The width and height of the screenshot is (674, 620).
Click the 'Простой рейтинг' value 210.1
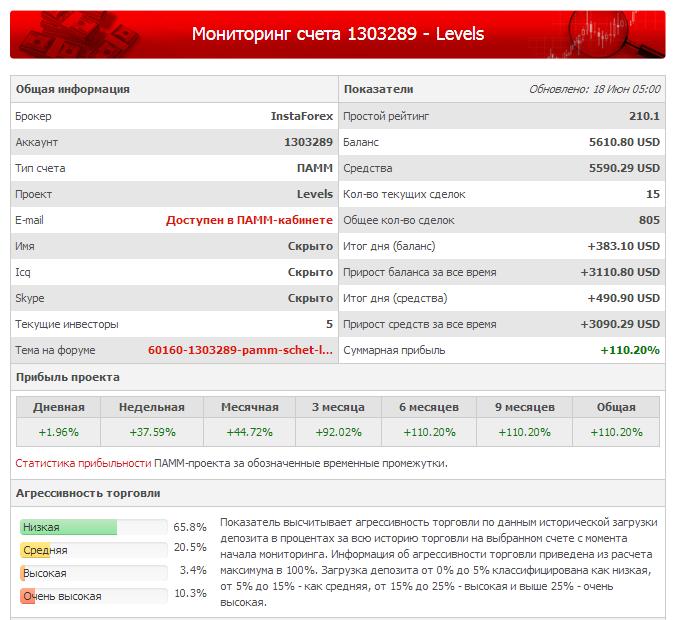point(644,116)
